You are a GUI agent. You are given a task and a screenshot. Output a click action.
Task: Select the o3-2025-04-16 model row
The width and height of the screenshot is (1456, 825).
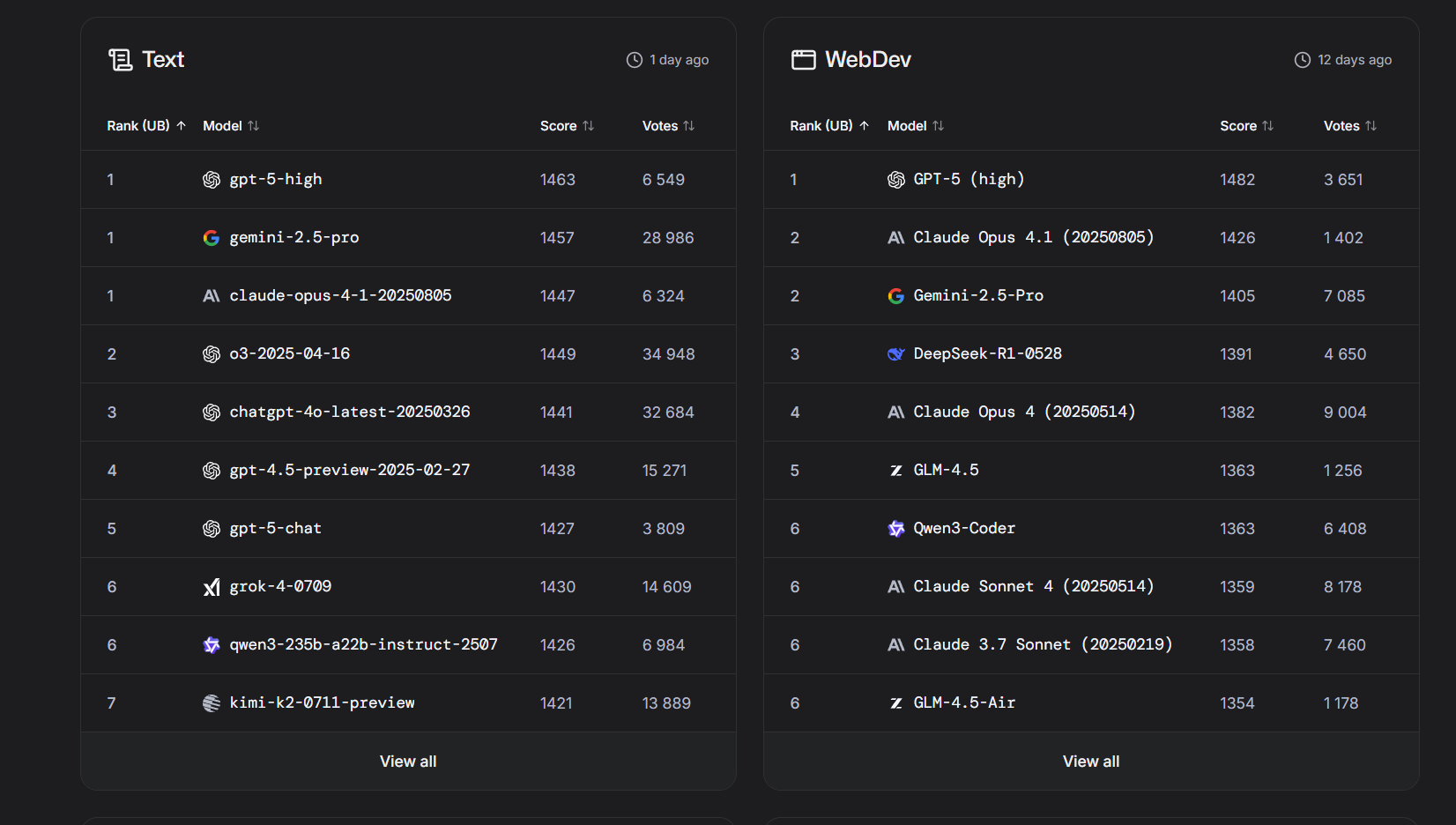[289, 354]
